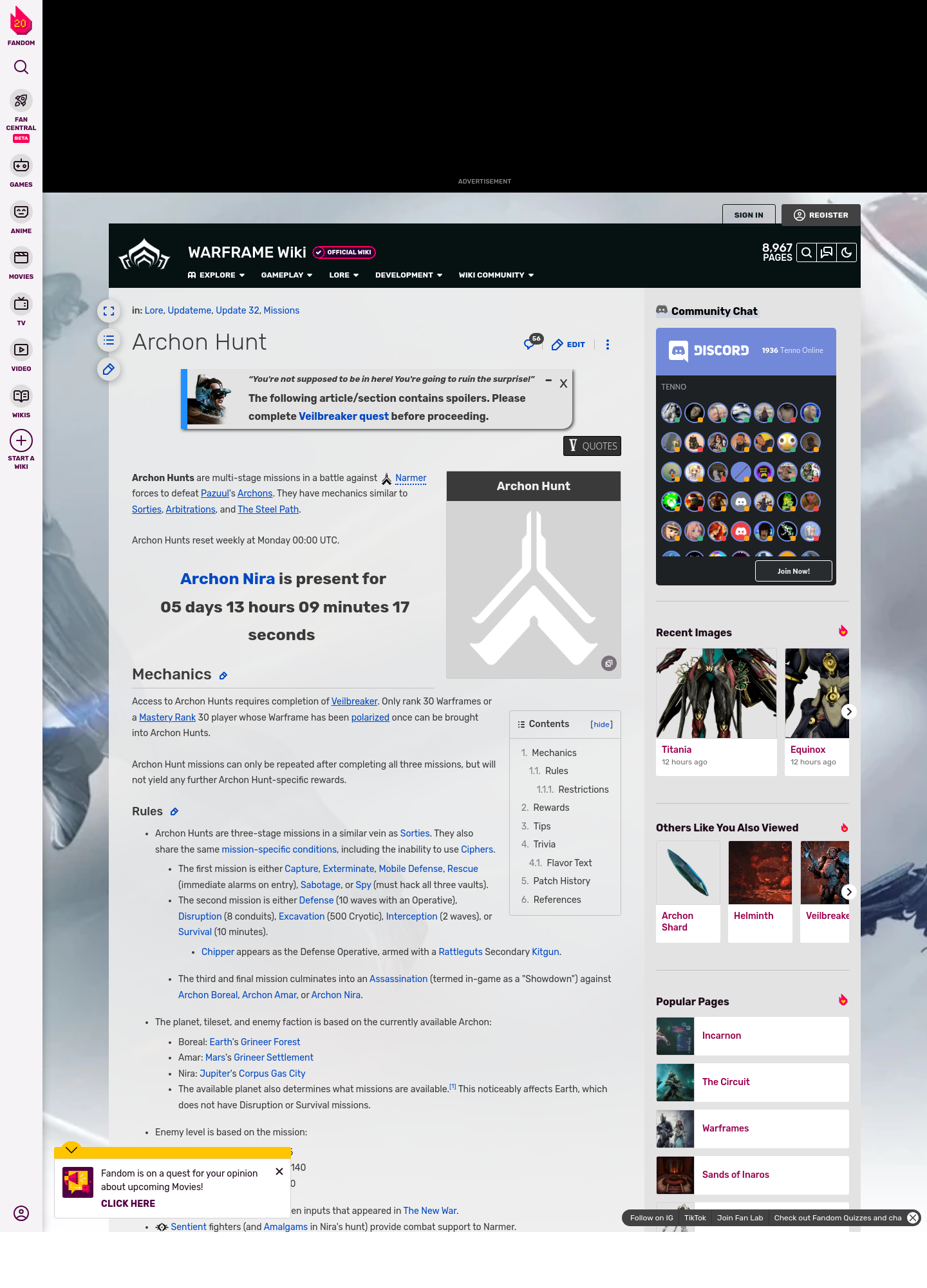The image size is (927, 1288).
Task: Open The Steel Path link
Action: point(268,509)
